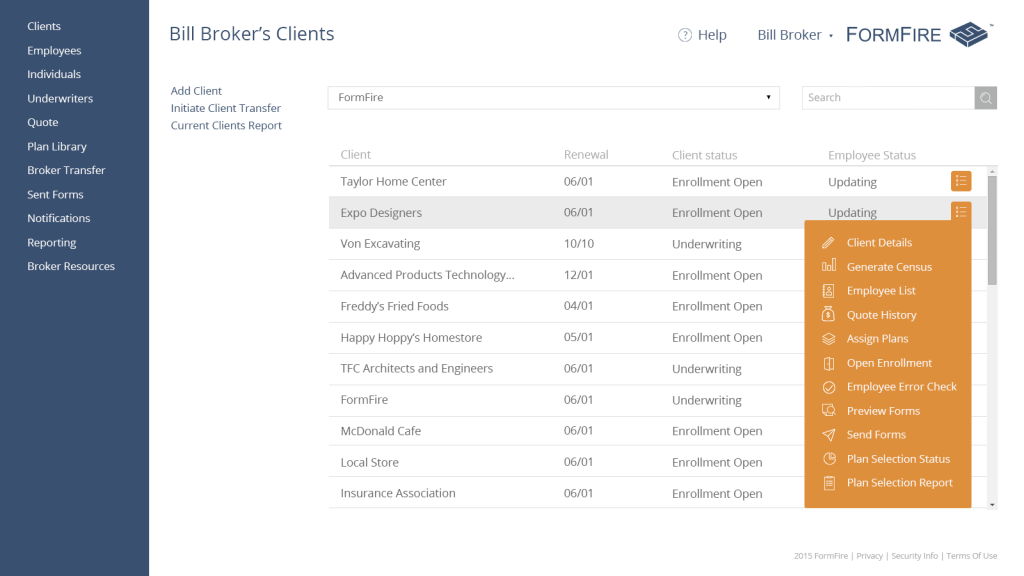This screenshot has width=1024, height=576.
Task: Click the scrollbar up arrow
Action: (992, 172)
